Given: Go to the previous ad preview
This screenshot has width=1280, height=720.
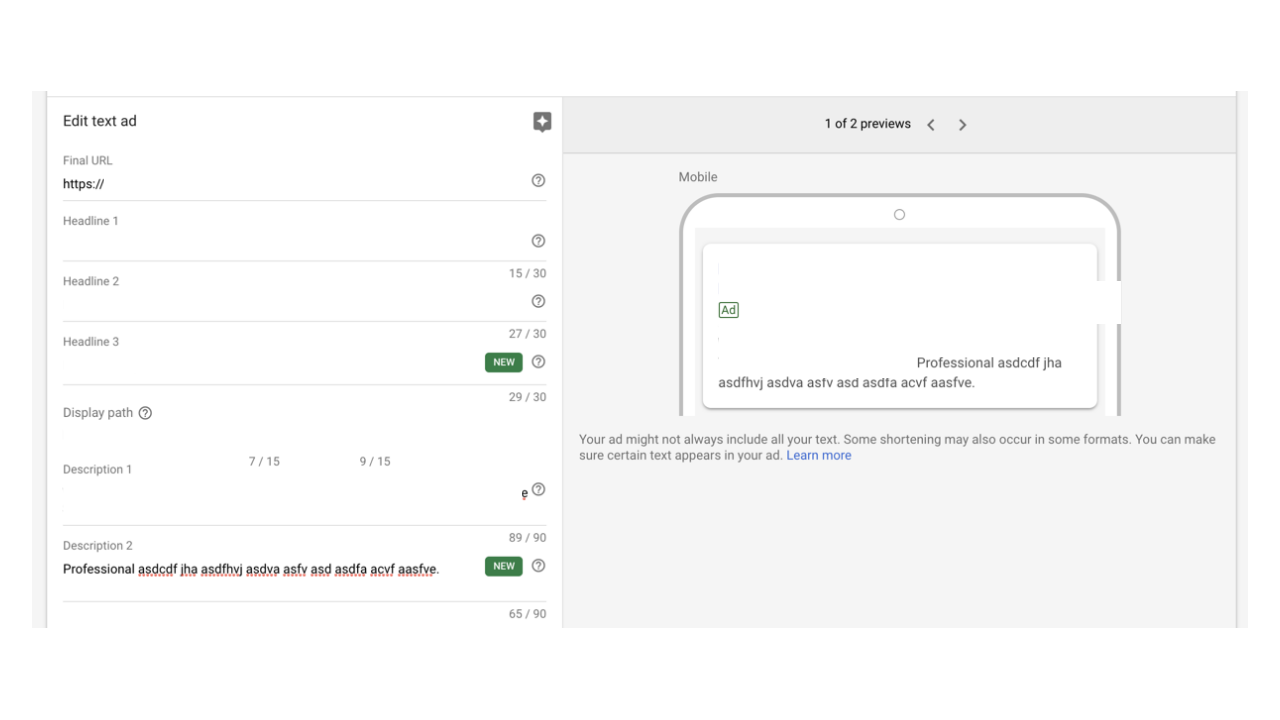Looking at the screenshot, I should click(931, 125).
